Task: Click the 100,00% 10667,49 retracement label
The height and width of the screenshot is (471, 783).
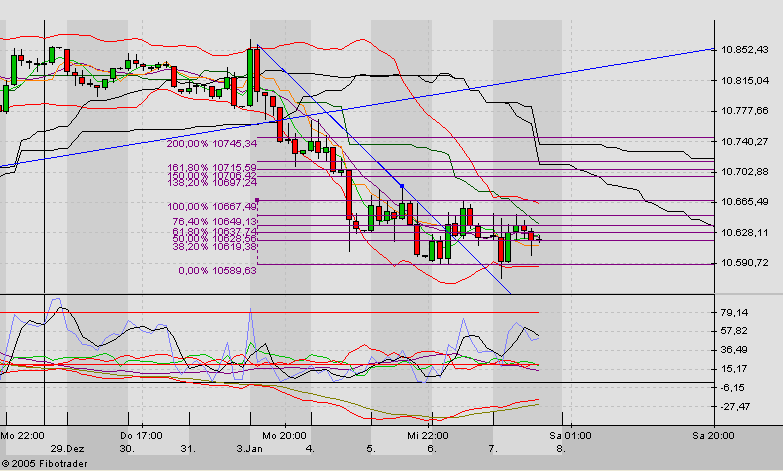Action: (x=211, y=206)
